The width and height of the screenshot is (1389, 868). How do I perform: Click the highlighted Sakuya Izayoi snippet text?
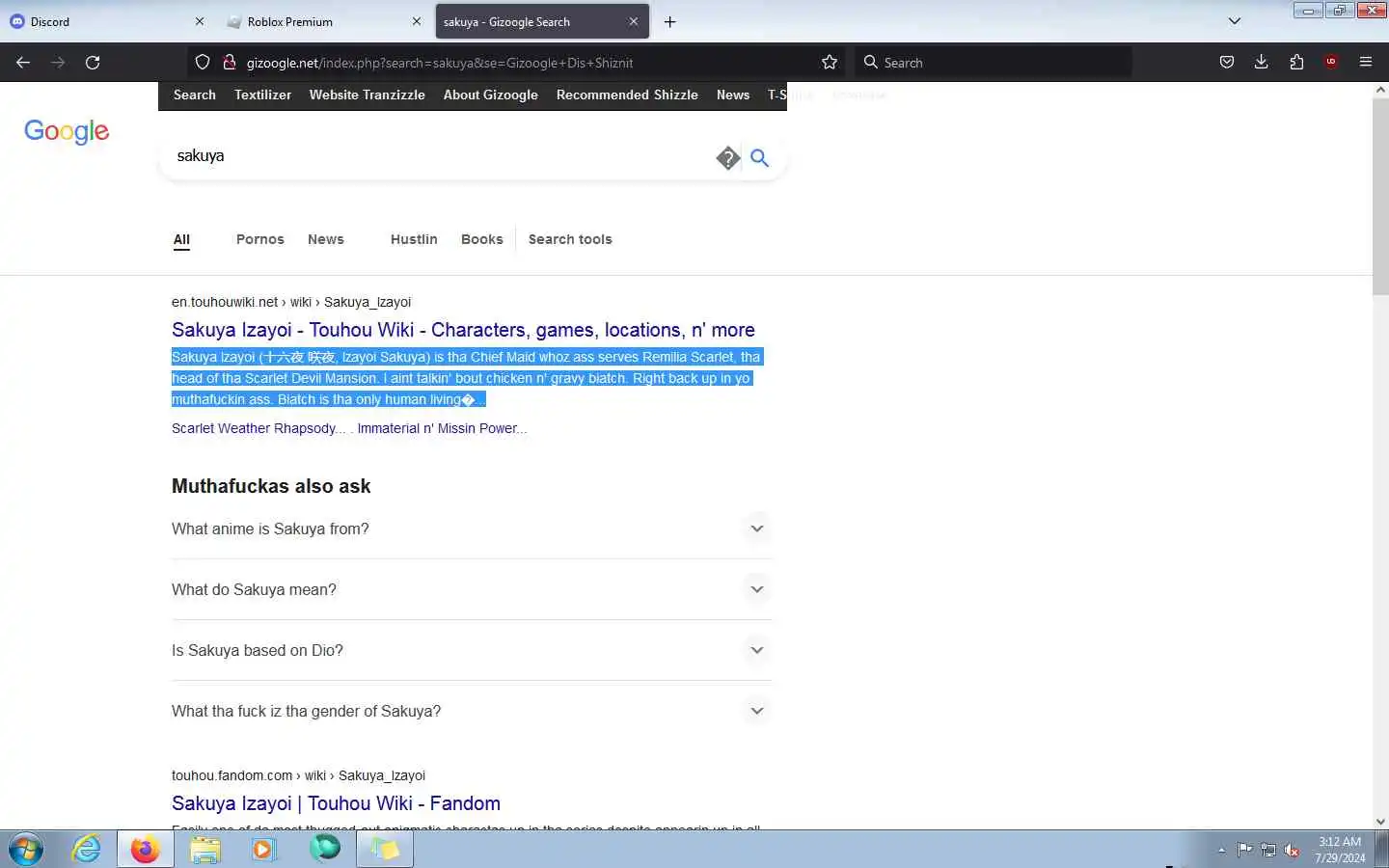[x=467, y=378]
